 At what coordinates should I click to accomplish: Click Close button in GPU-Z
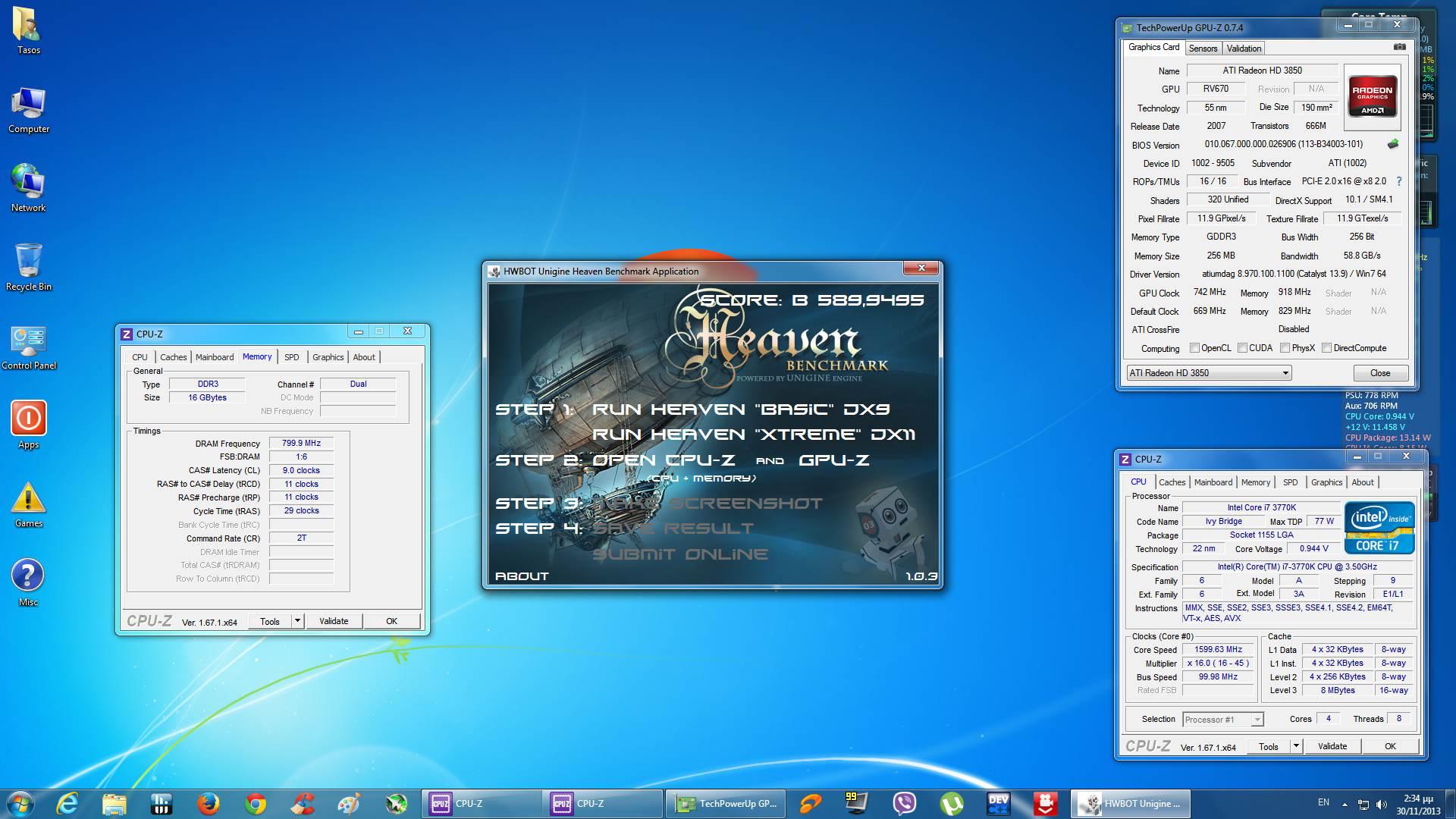(1380, 373)
